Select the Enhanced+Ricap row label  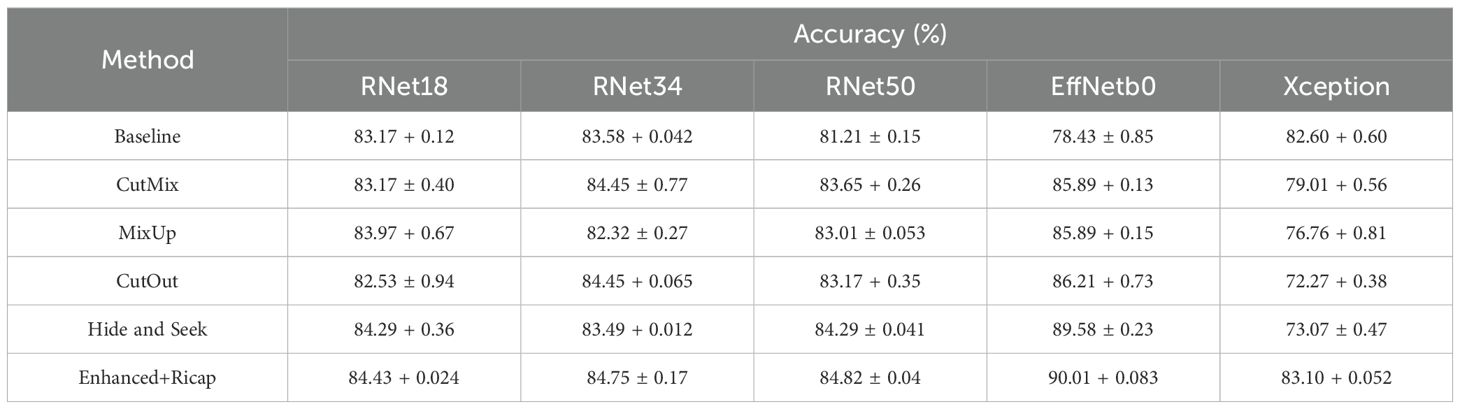coord(148,378)
